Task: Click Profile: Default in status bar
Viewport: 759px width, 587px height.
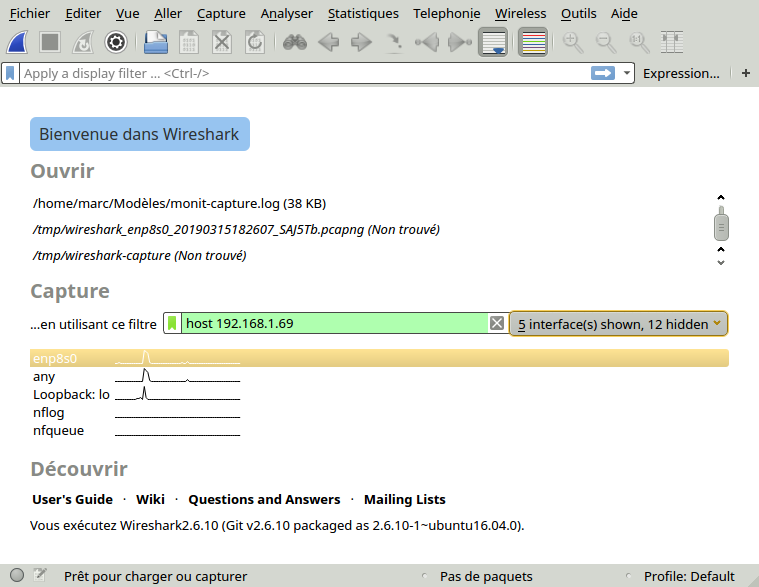Action: 689,576
